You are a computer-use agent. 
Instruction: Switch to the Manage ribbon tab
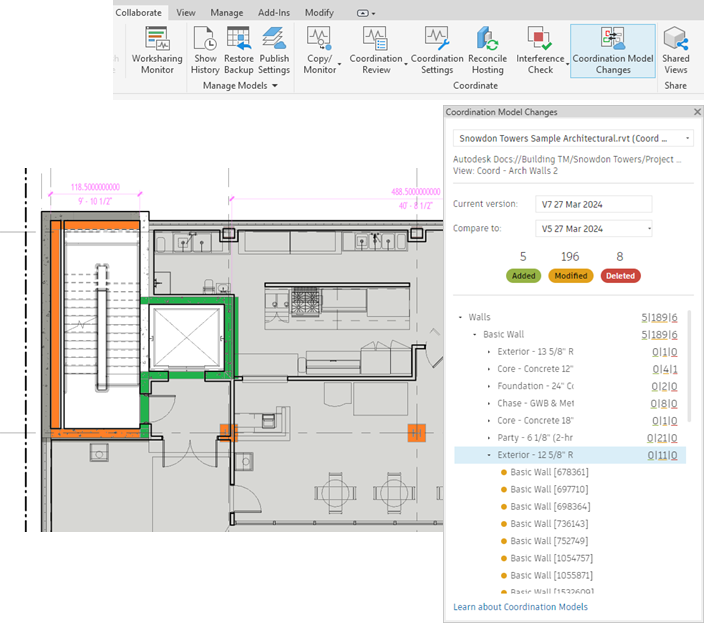pos(226,13)
